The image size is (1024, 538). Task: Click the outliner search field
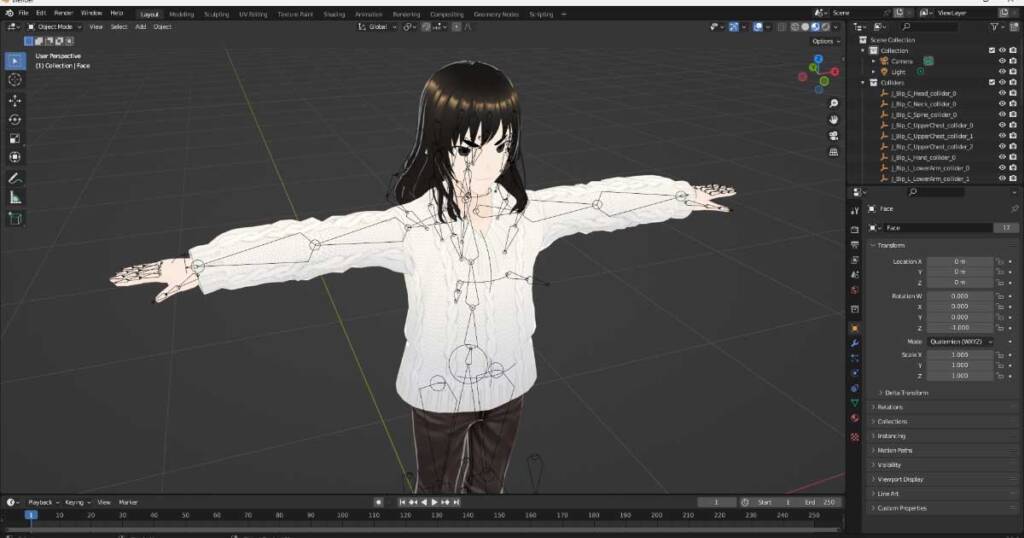[929, 27]
